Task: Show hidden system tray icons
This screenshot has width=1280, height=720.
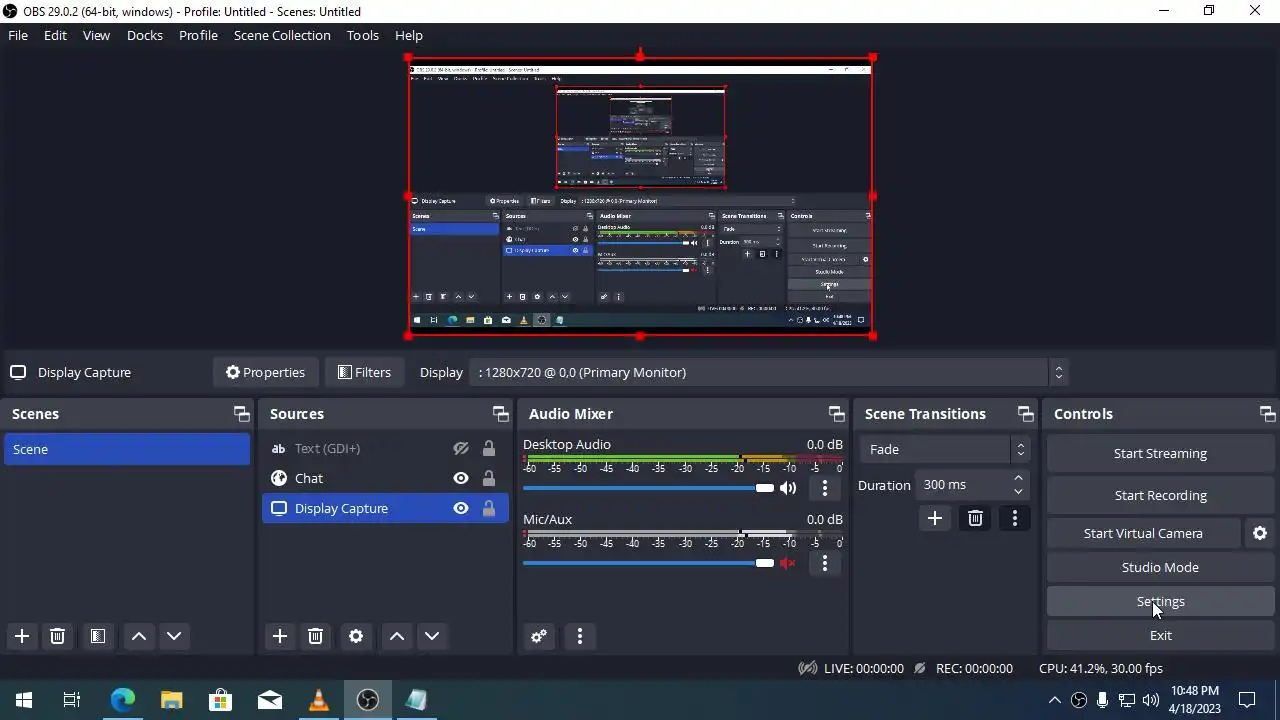Action: point(1054,700)
